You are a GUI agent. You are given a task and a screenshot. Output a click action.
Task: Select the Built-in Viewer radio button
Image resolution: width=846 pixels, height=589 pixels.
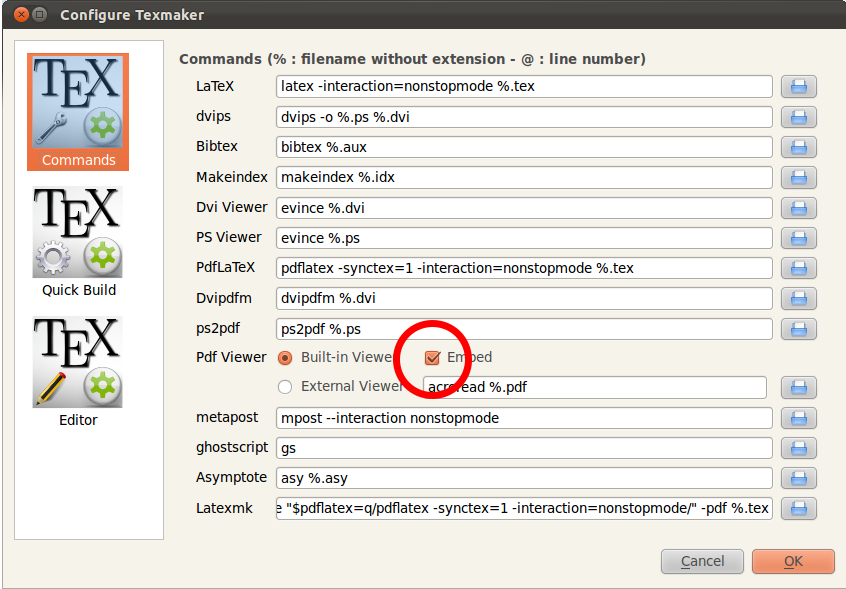click(x=284, y=358)
